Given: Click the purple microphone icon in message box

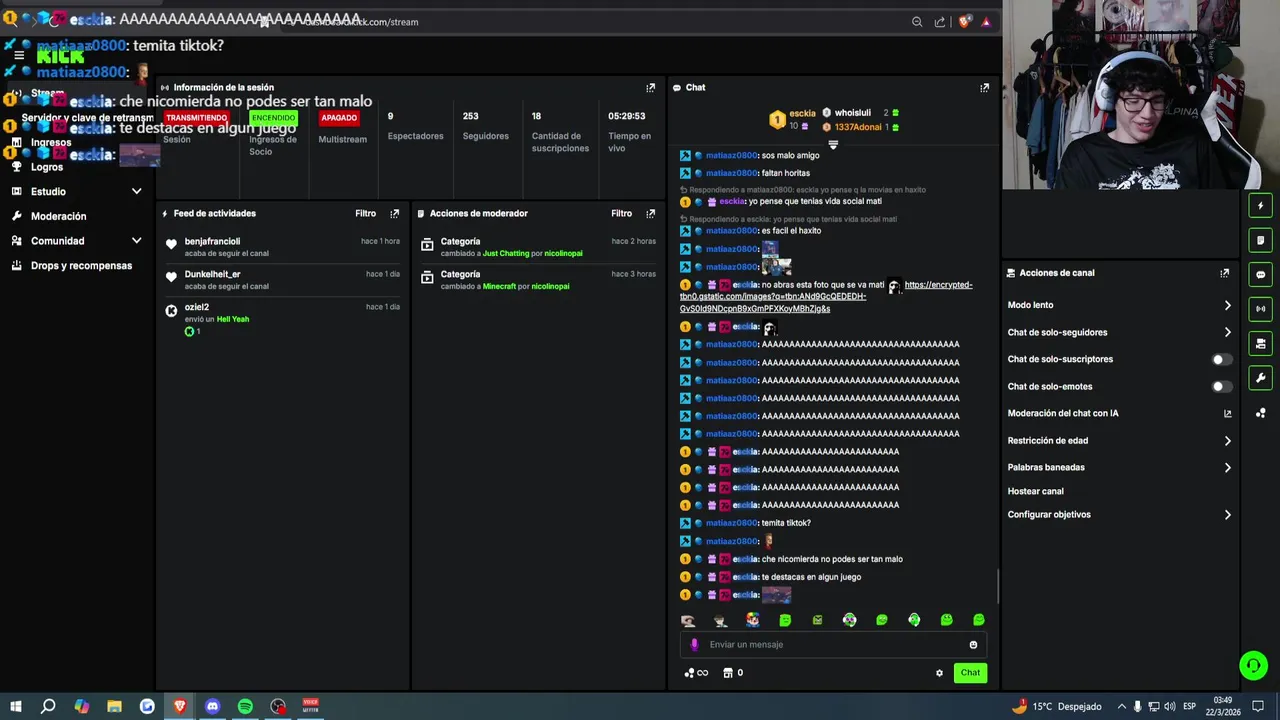Looking at the screenshot, I should click(694, 645).
